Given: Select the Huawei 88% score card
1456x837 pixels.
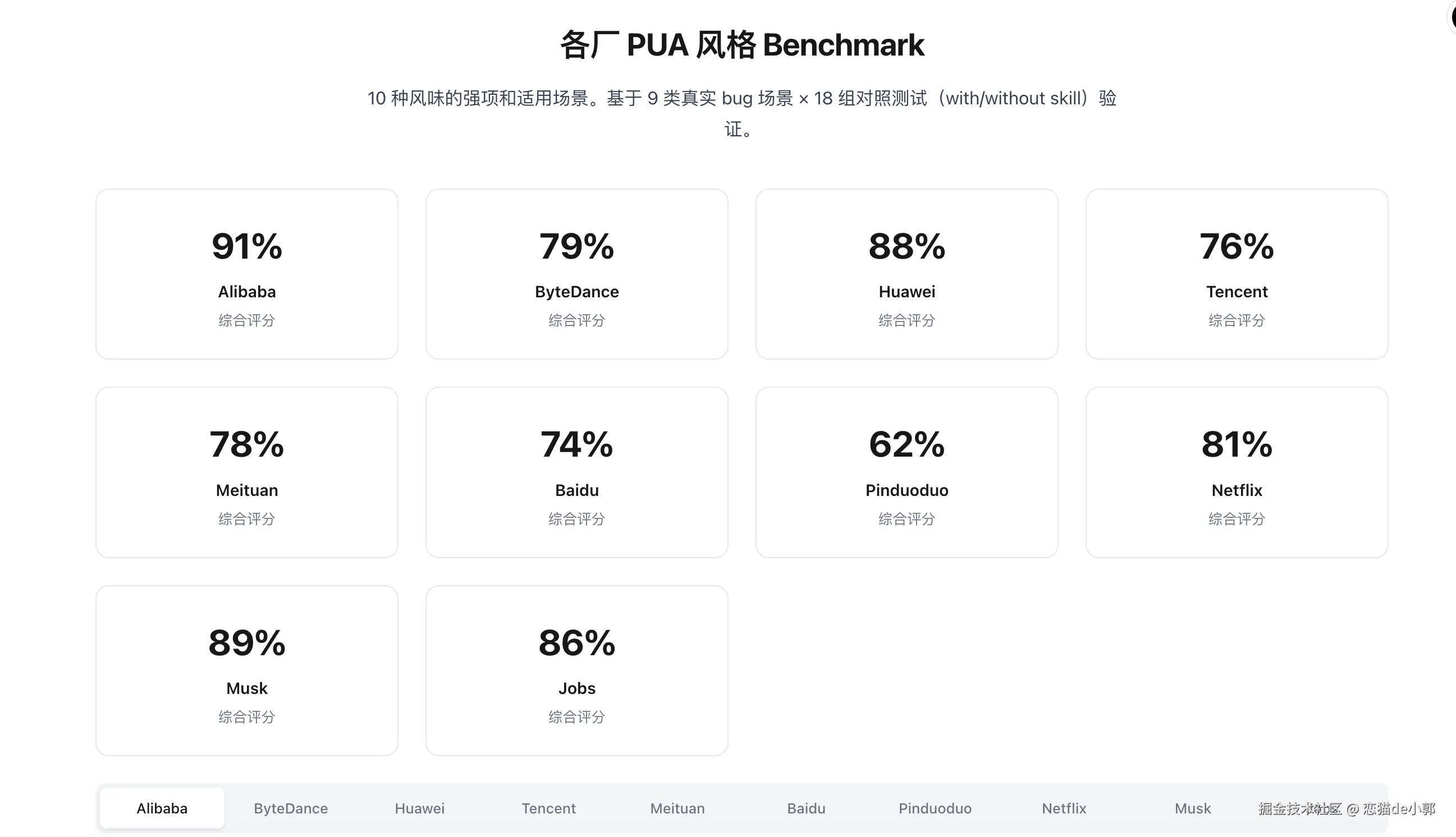Looking at the screenshot, I should (907, 274).
